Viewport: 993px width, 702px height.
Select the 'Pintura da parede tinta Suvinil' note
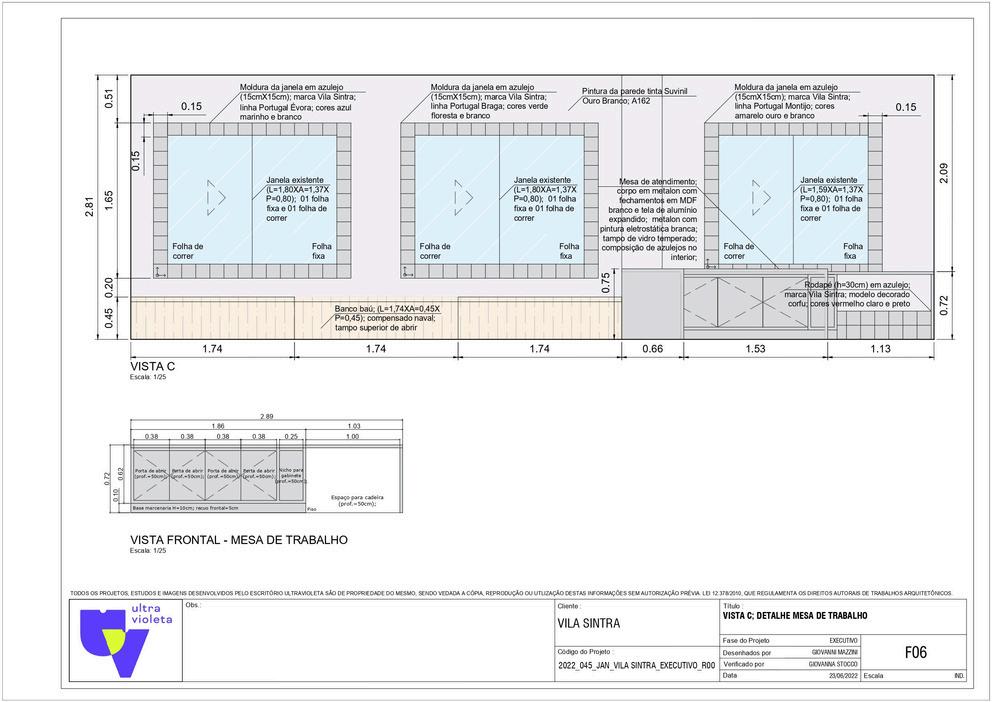point(635,96)
